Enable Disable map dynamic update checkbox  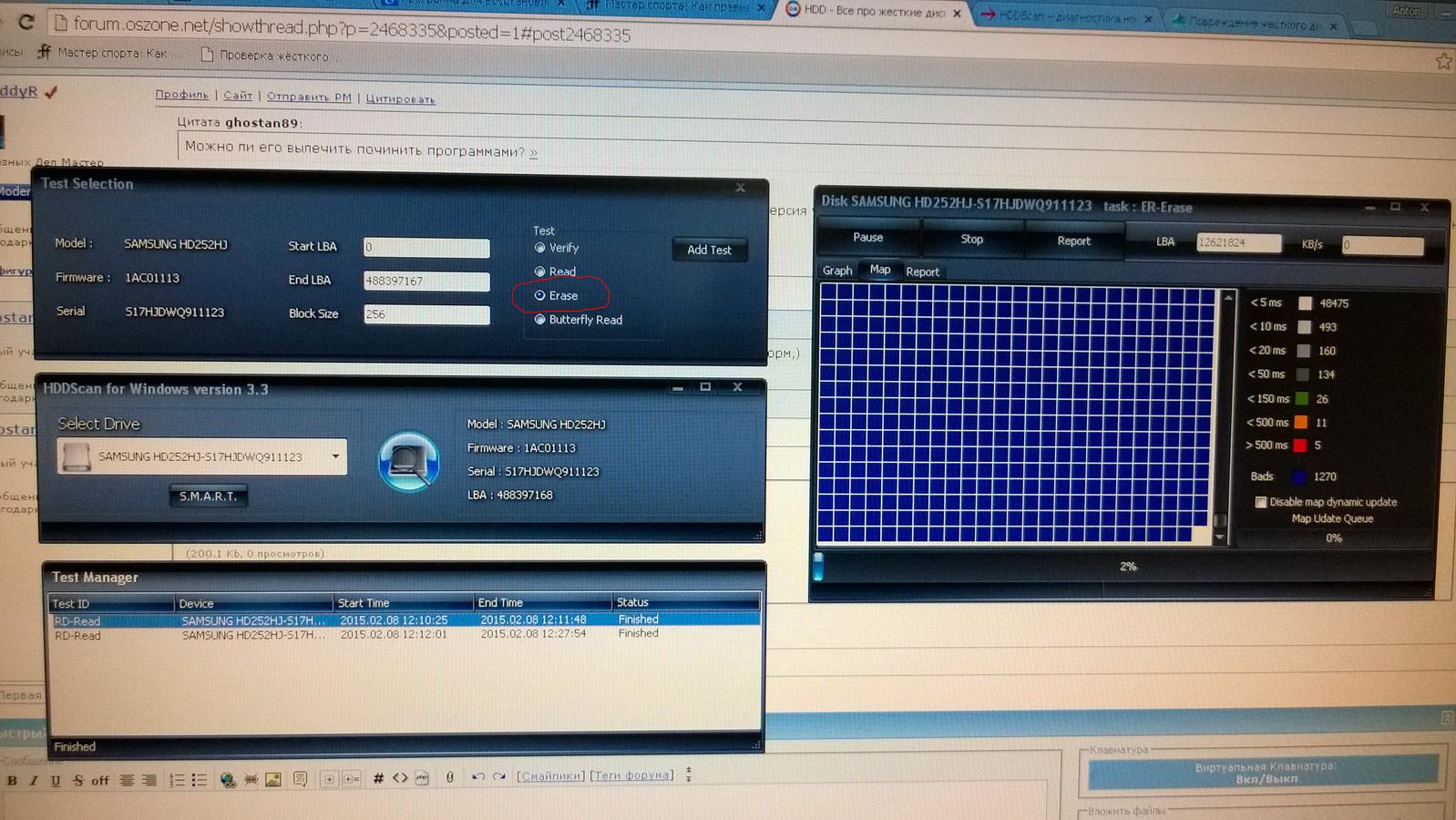coord(1261,502)
